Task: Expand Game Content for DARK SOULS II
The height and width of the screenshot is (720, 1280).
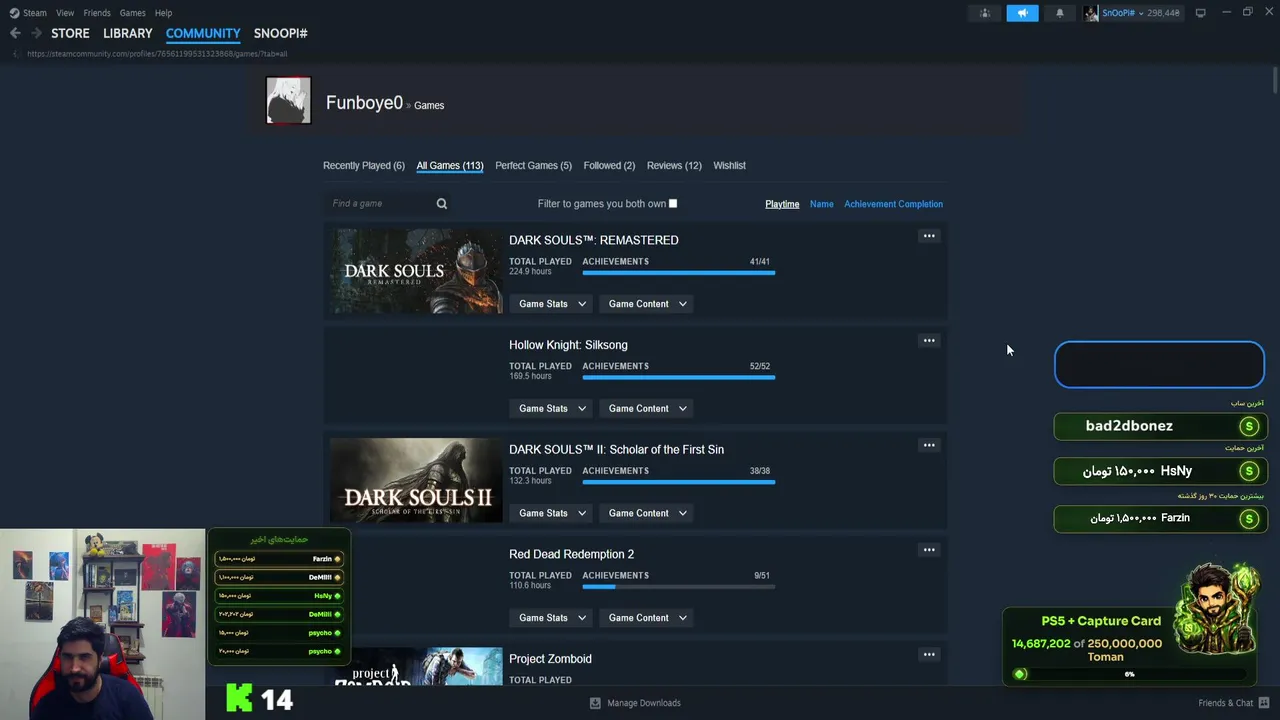Action: coord(647,513)
